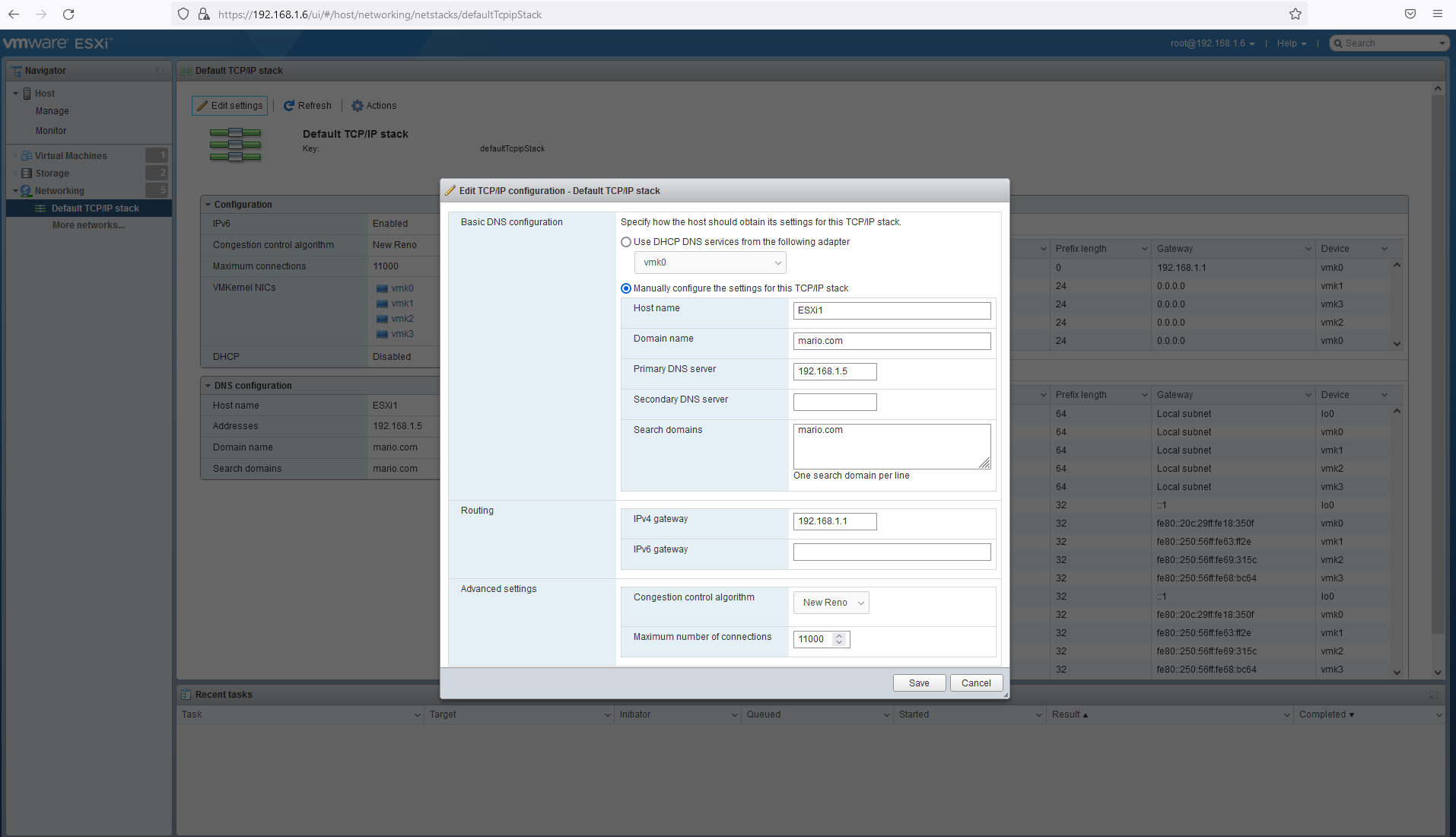Click the large TCP/IP stack graphic
This screenshot has width=1456, height=837.
coord(235,145)
